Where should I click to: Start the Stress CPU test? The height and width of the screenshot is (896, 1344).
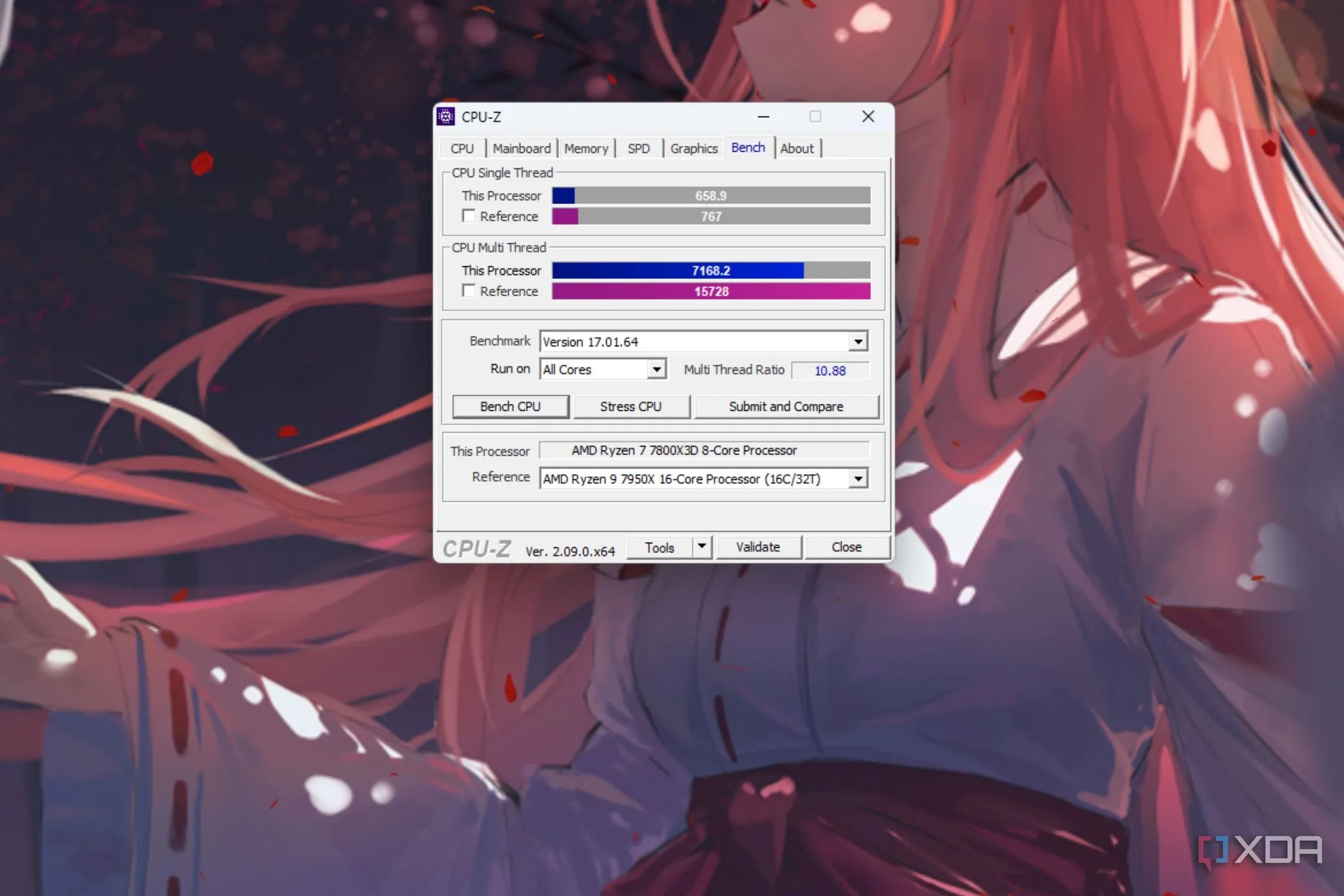(631, 406)
